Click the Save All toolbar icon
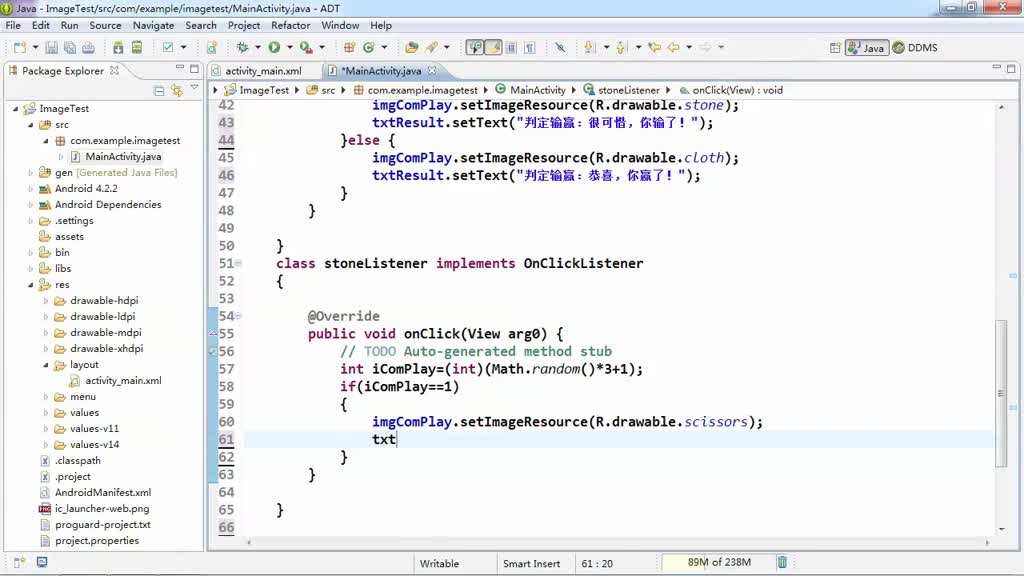Viewport: 1024px width, 576px height. pyautogui.click(x=69, y=48)
